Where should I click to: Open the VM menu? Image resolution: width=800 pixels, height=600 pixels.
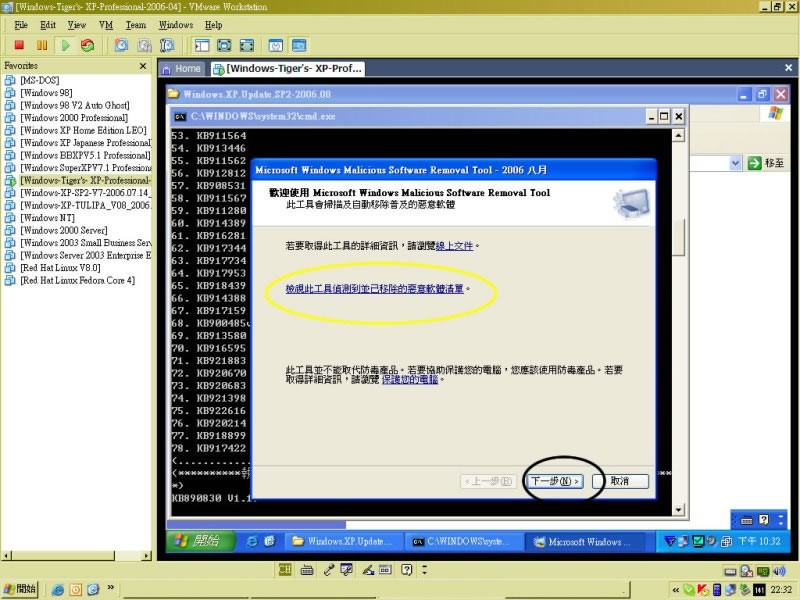click(x=106, y=25)
